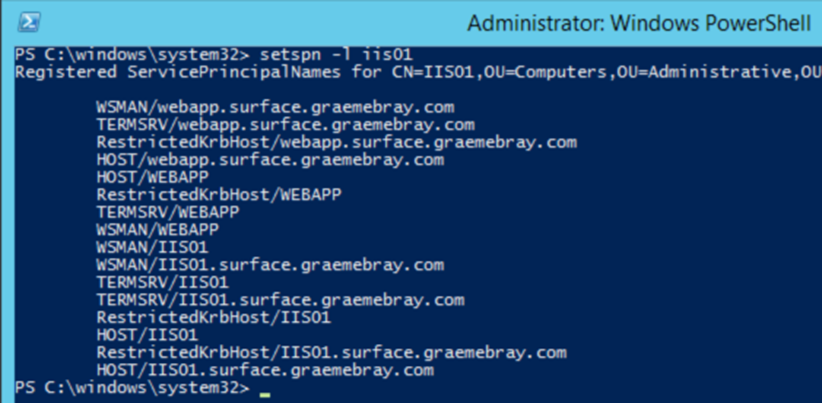Click the HOST/webapp.surface.graemebray.com entry
This screenshot has width=822, height=403.
270,160
